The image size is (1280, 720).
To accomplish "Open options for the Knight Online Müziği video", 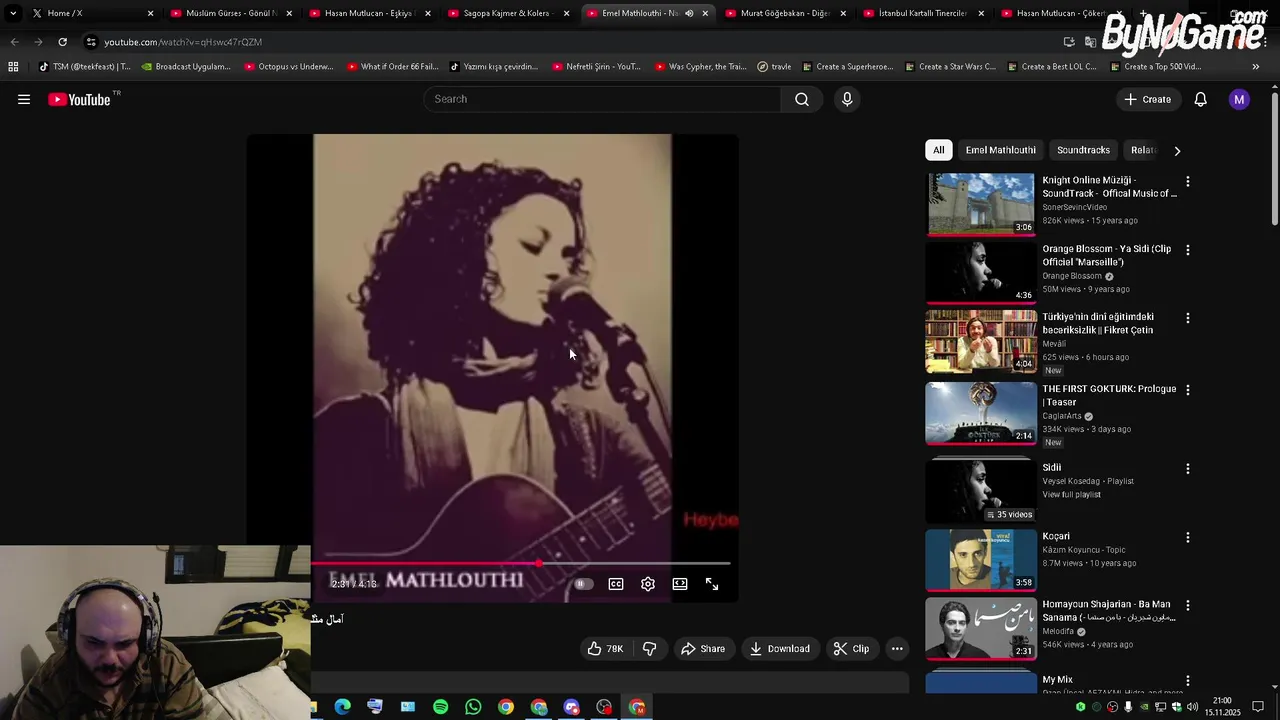I will [1188, 182].
